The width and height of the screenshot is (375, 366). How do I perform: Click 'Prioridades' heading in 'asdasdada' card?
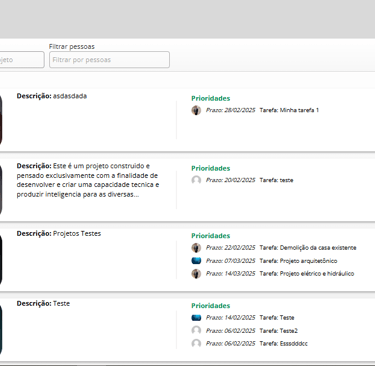click(x=211, y=98)
